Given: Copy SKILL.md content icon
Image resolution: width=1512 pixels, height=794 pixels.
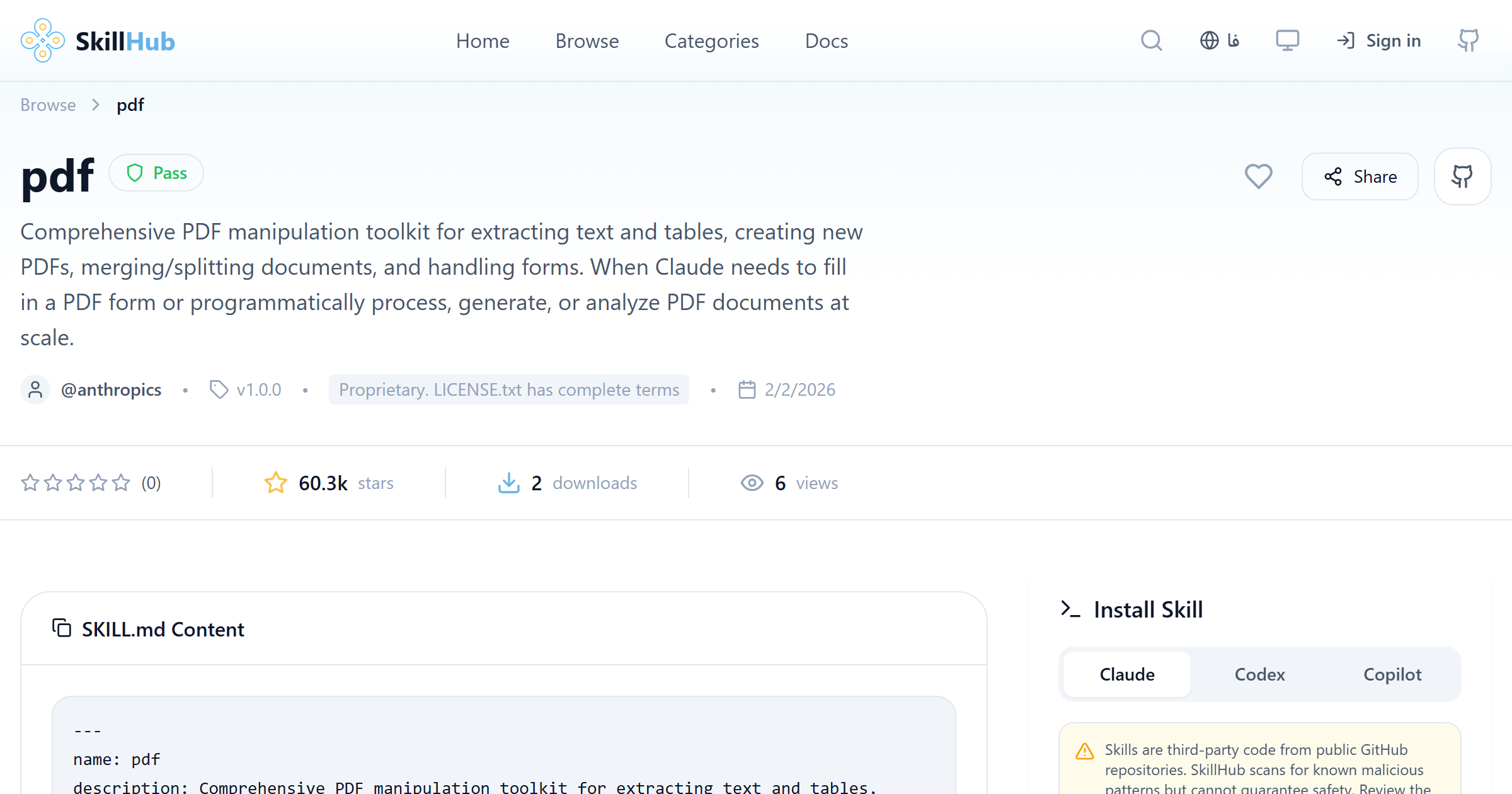Looking at the screenshot, I should [x=61, y=628].
